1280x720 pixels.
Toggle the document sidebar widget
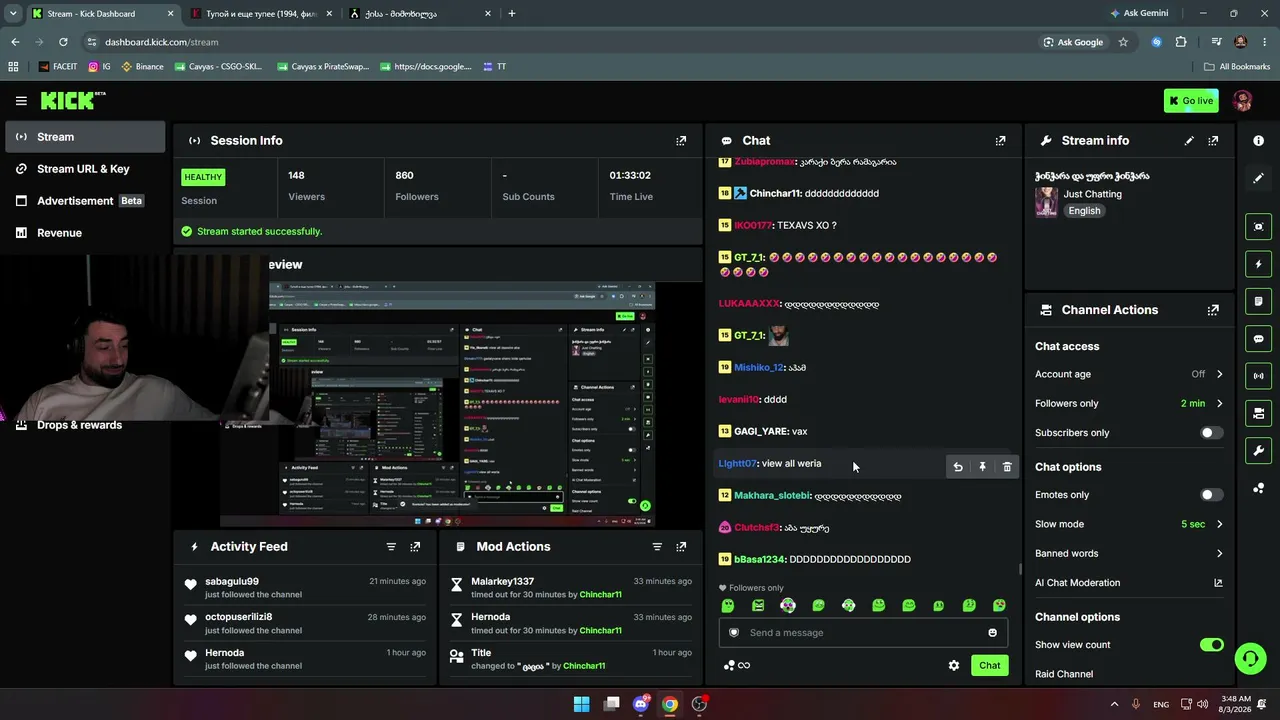(1258, 302)
